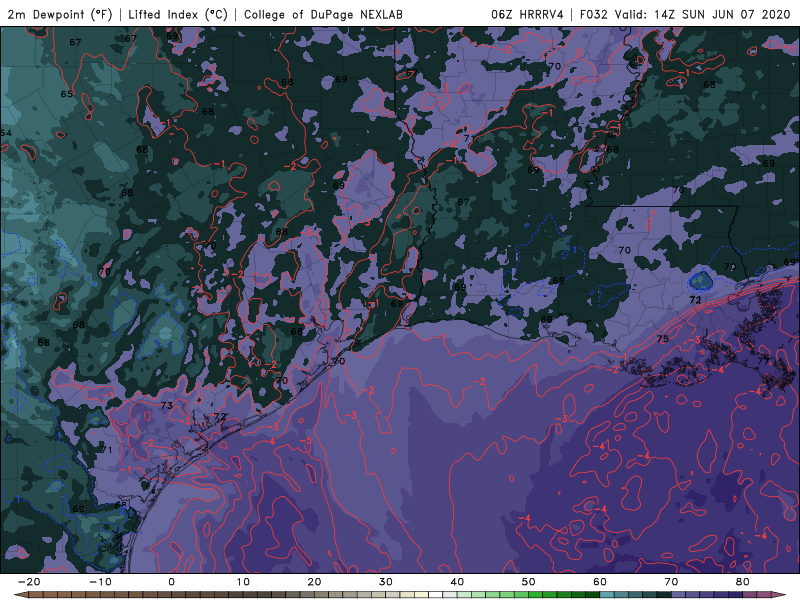Click the "73" dewpoint value on the map
800x600 pixels.
pos(166,406)
